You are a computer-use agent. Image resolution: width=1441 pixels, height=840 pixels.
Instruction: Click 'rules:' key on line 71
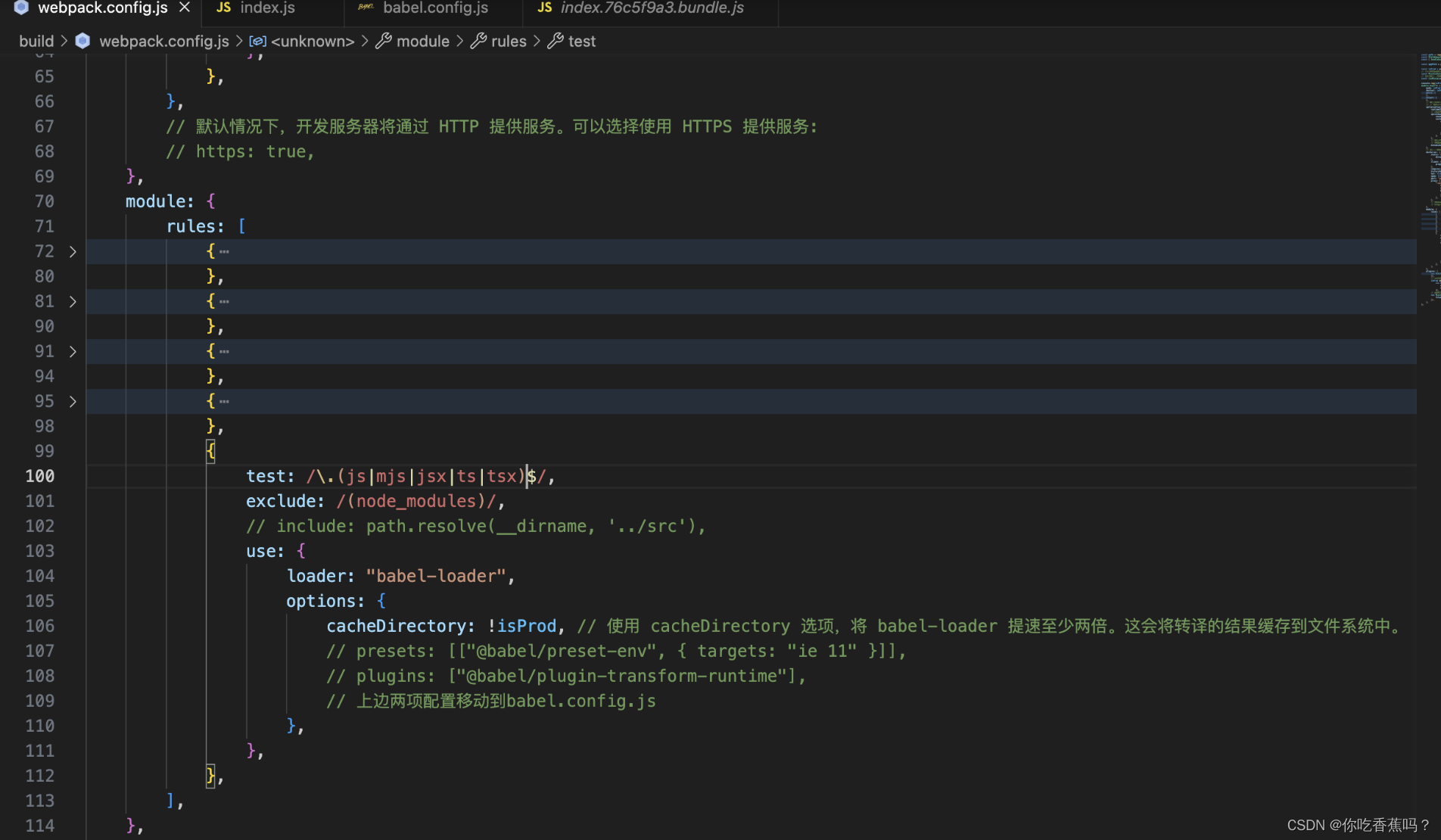point(195,226)
